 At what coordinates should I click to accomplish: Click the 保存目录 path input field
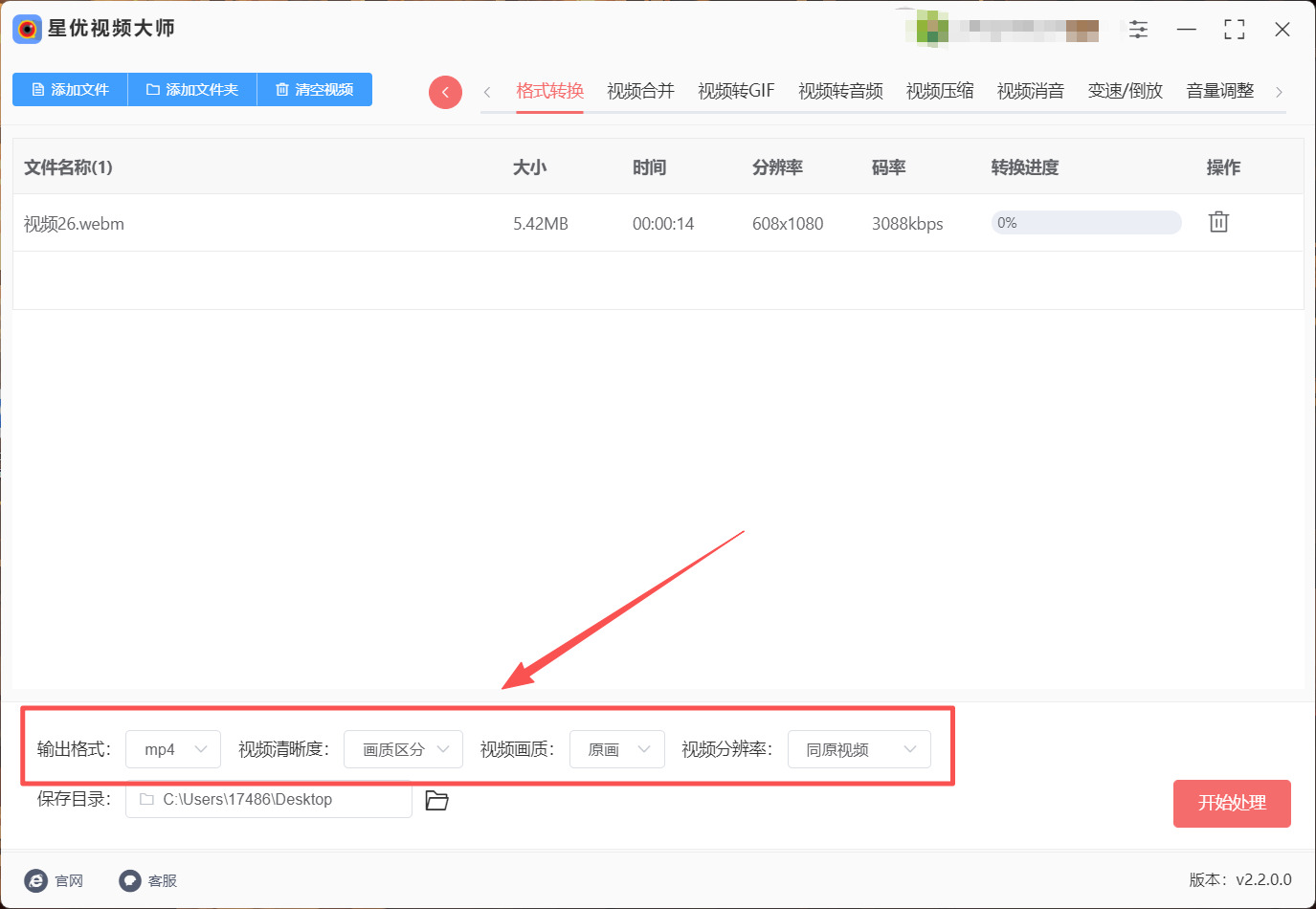269,799
